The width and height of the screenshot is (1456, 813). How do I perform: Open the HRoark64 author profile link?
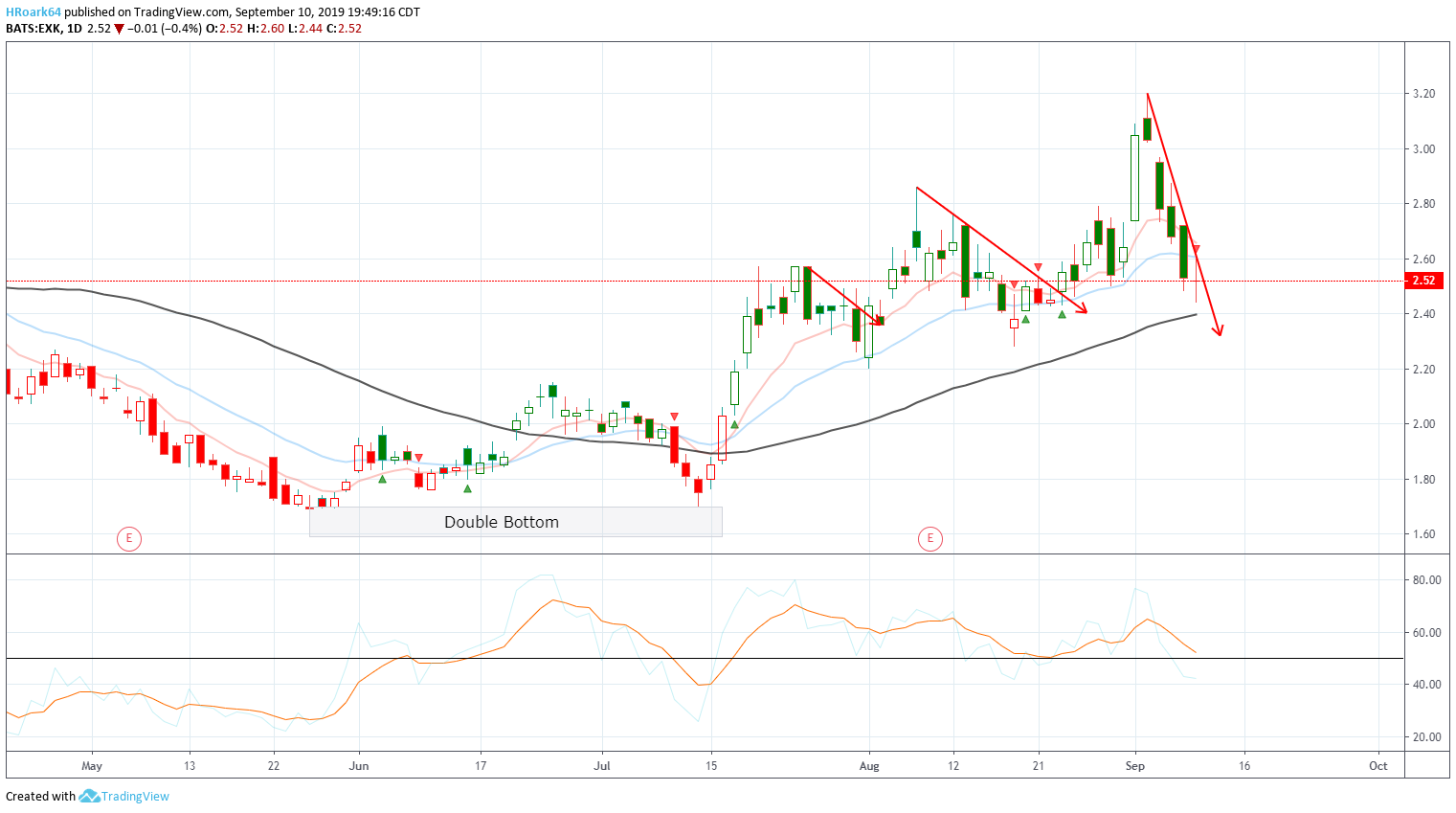pos(34,12)
